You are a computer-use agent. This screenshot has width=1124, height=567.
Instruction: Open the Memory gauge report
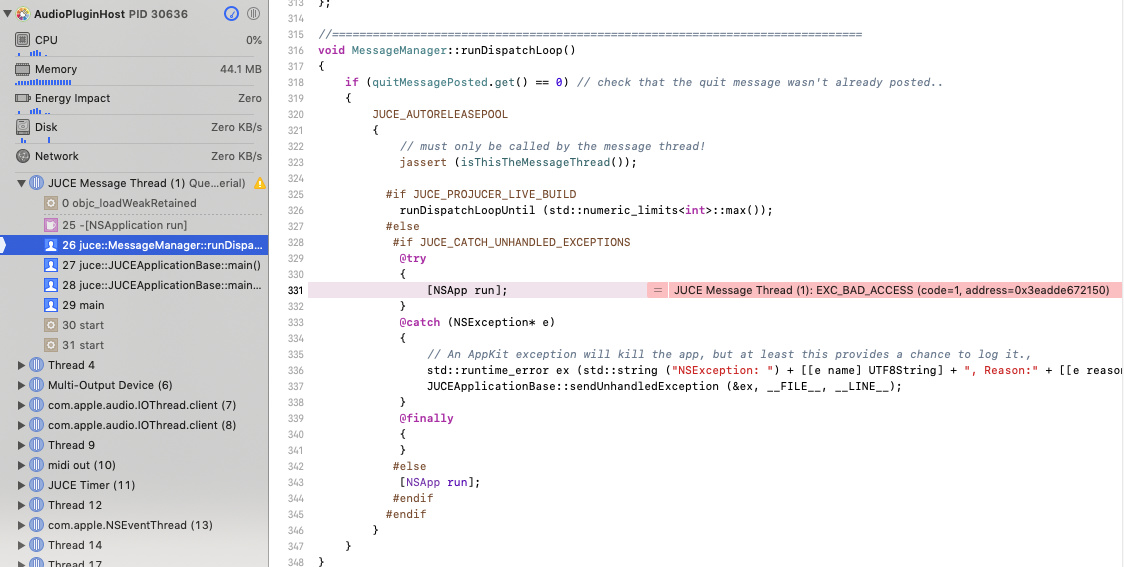coord(138,72)
